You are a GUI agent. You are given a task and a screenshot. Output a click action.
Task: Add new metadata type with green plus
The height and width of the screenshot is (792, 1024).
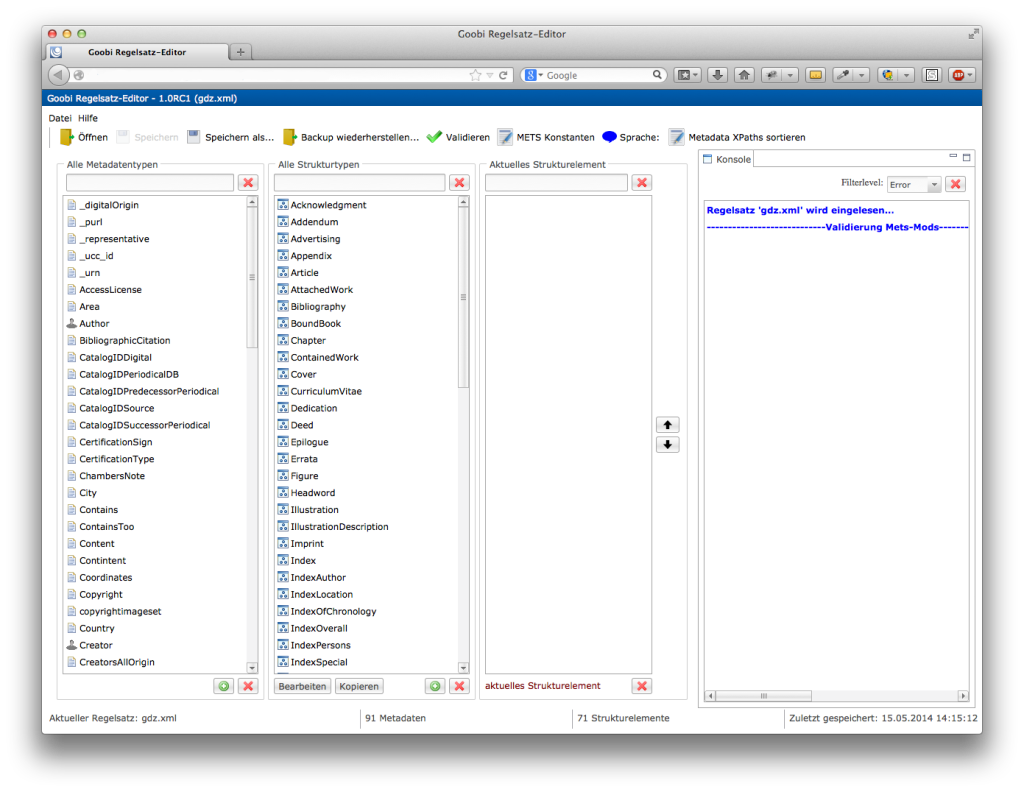pos(224,686)
